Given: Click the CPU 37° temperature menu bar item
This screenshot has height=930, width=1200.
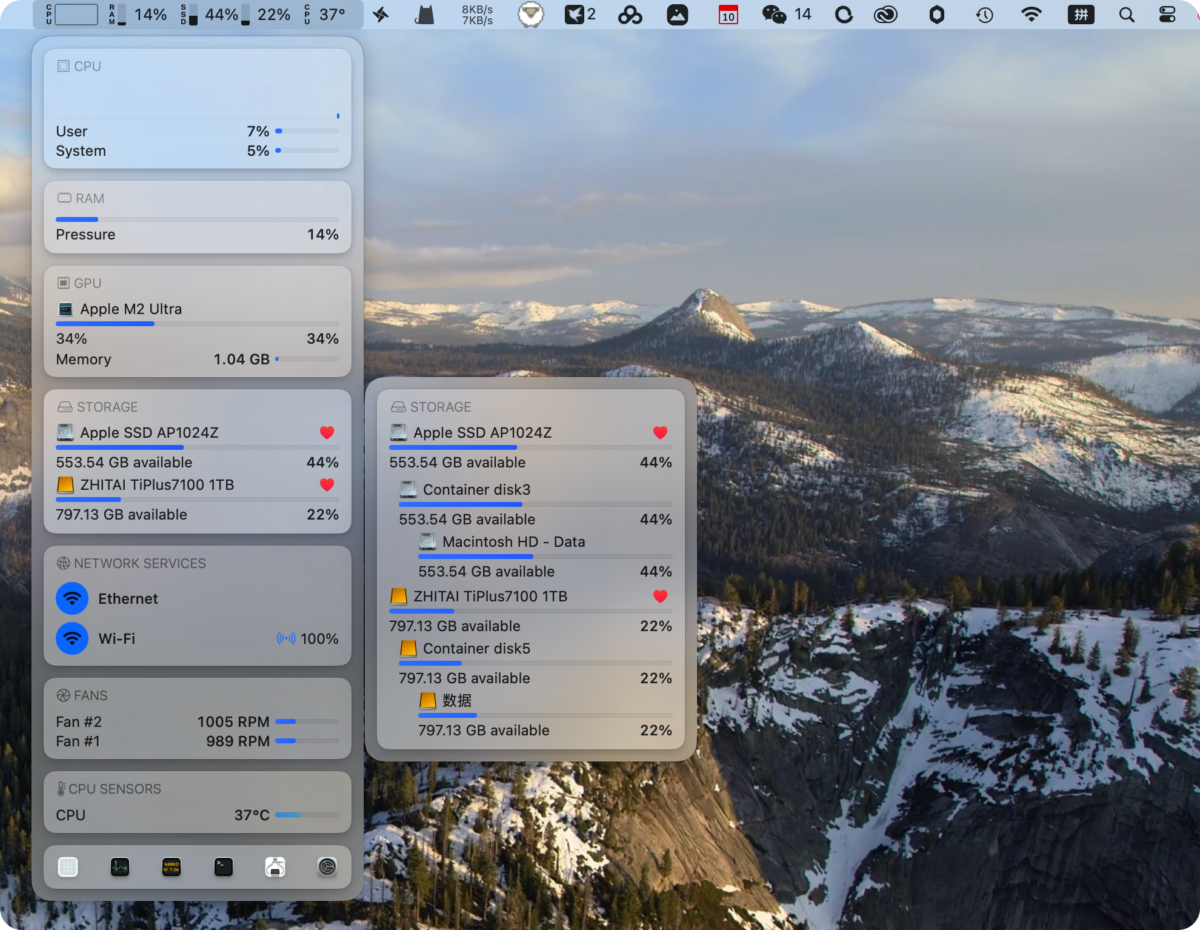Looking at the screenshot, I should click(325, 15).
